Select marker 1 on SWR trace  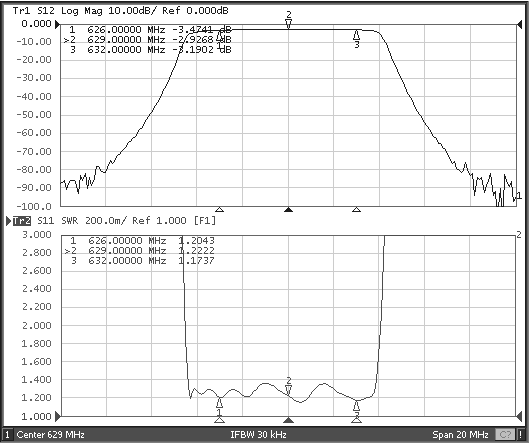(x=220, y=403)
